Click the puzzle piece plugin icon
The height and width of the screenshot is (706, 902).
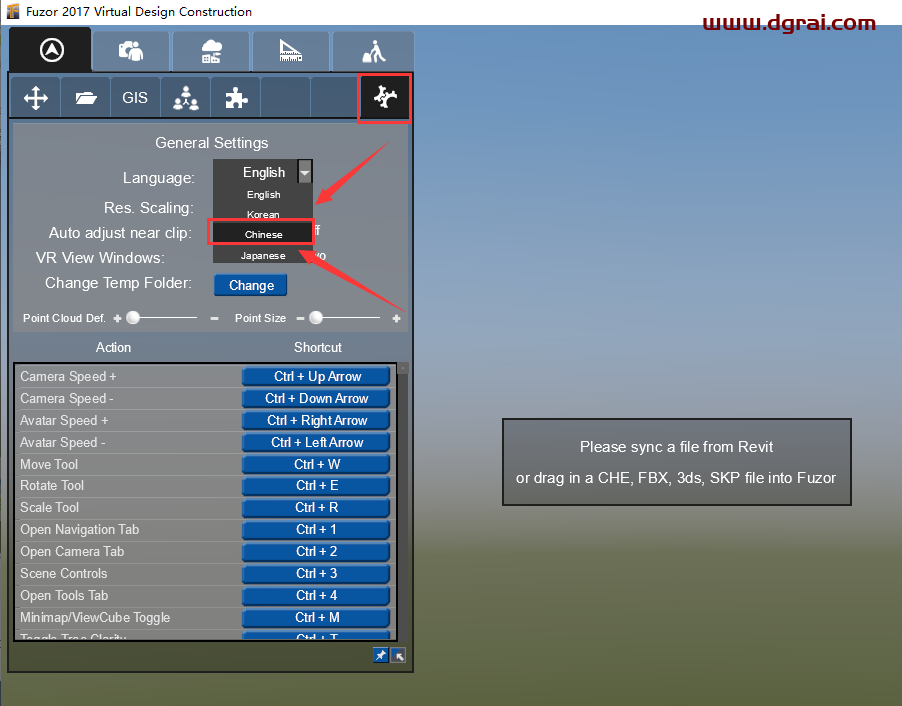coord(236,98)
